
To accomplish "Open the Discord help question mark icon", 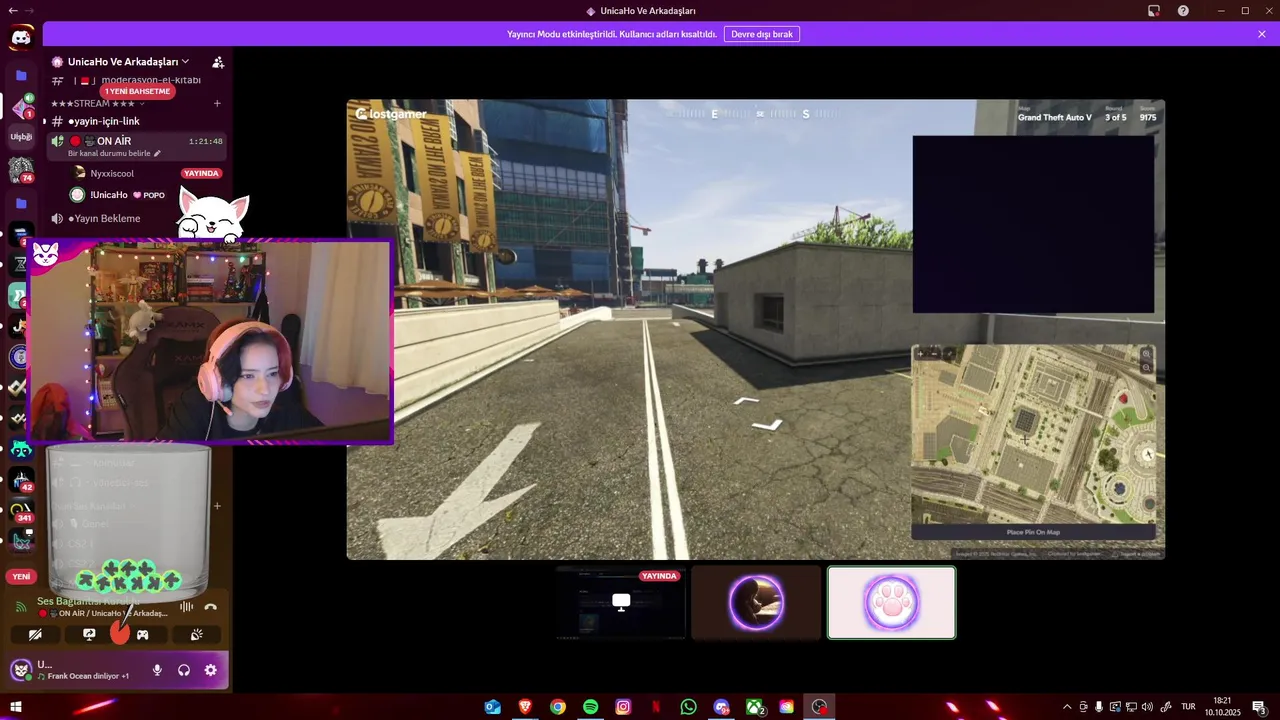I will click(x=1184, y=11).
